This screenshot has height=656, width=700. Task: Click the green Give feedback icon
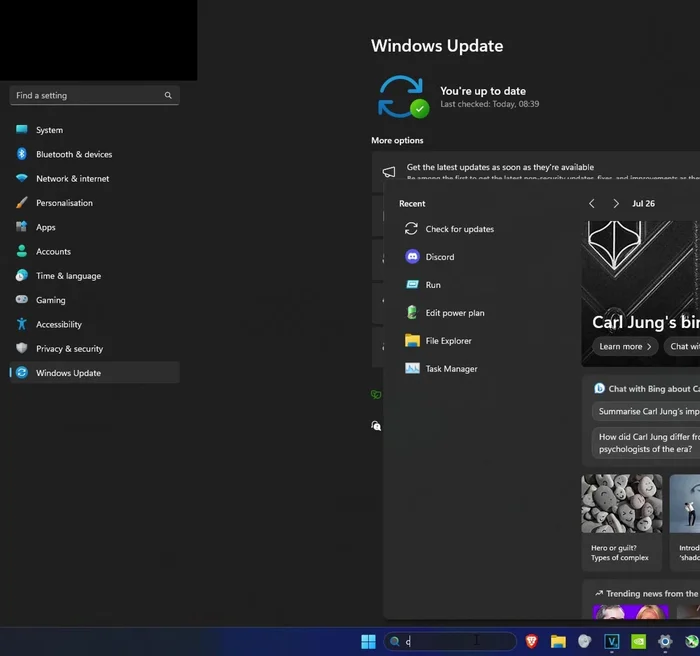click(x=376, y=394)
